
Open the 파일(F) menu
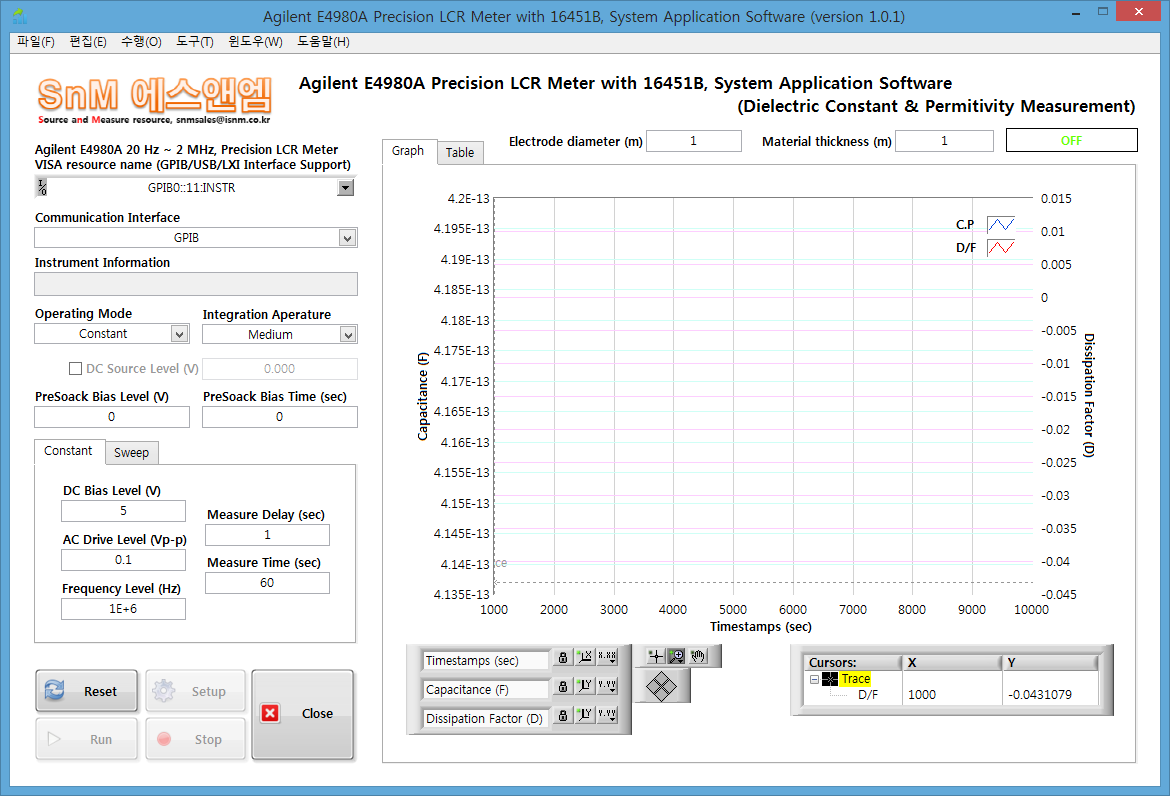[x=36, y=42]
